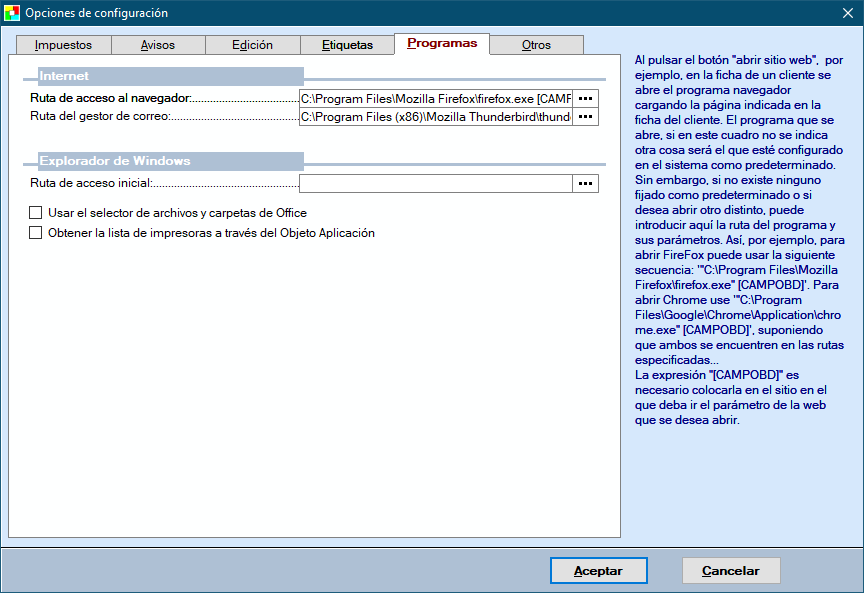Click the Cancelar button
Screen dimensions: 864x593
click(x=730, y=571)
